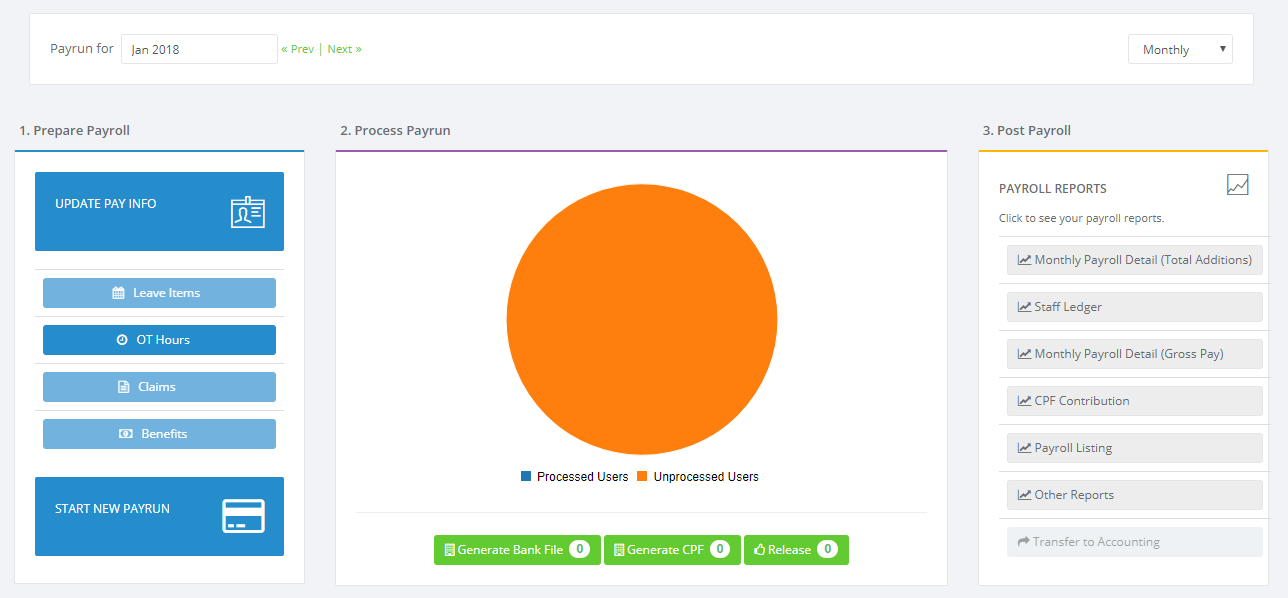Click the document icon on Claims button
Screen dimensions: 1288x598
pyautogui.click(x=124, y=387)
